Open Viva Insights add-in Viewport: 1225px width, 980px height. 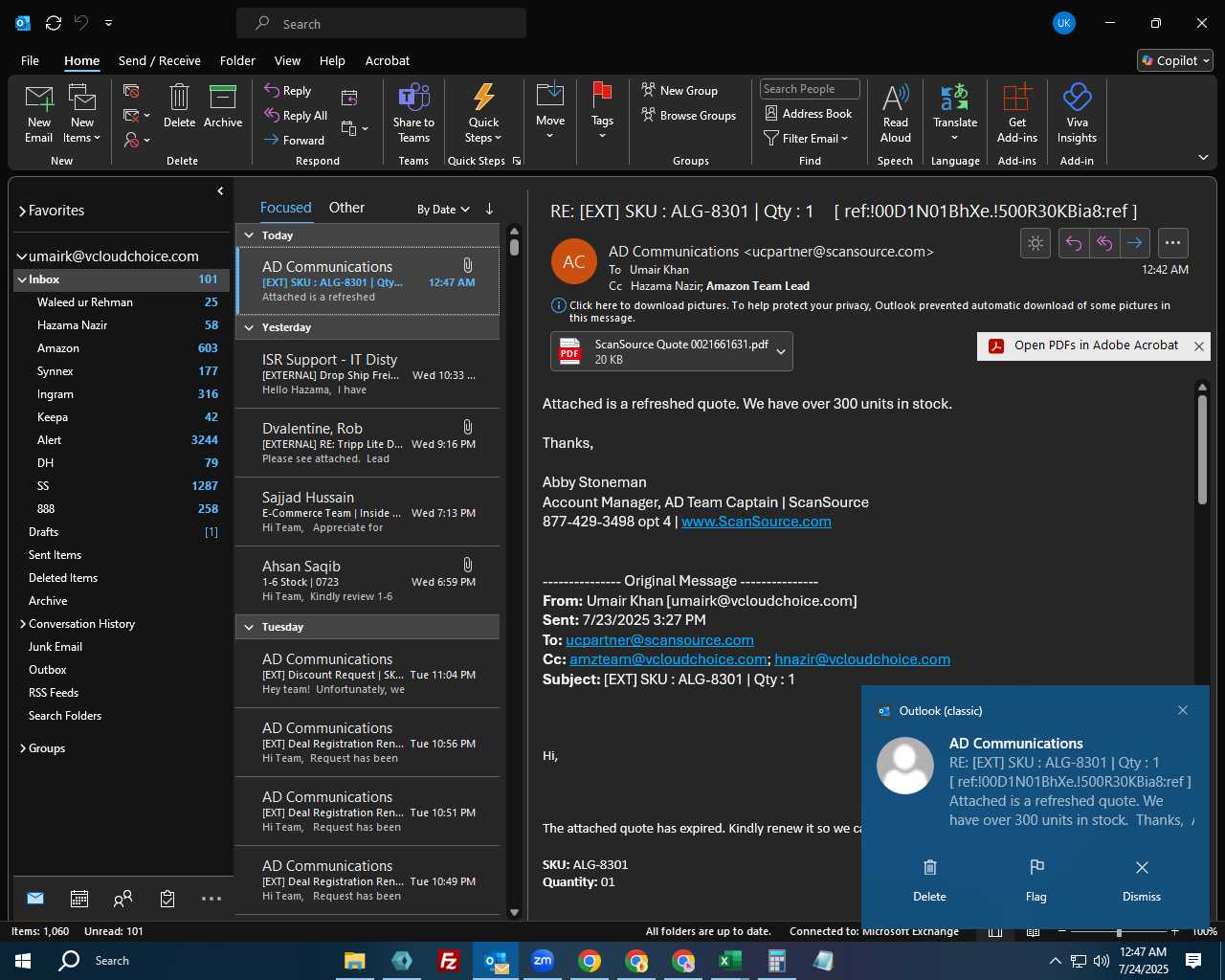[x=1077, y=114]
